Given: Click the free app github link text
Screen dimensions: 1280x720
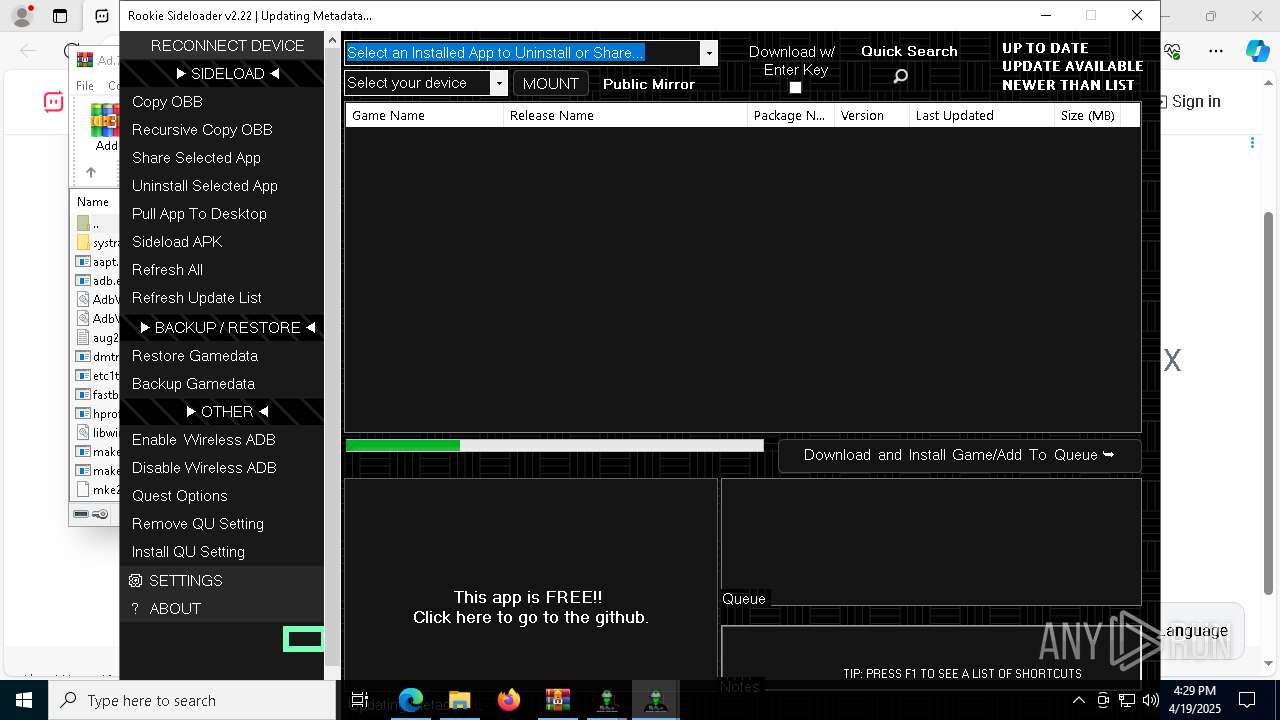Looking at the screenshot, I should (x=531, y=607).
